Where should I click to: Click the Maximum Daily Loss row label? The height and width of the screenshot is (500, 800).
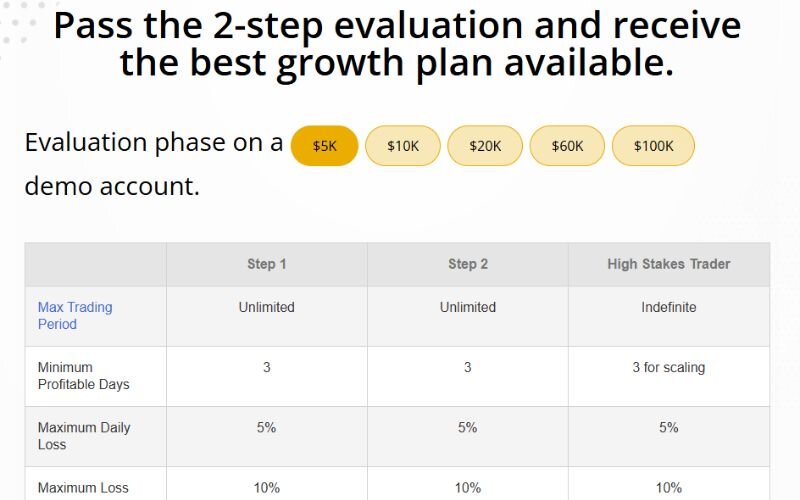pos(84,436)
